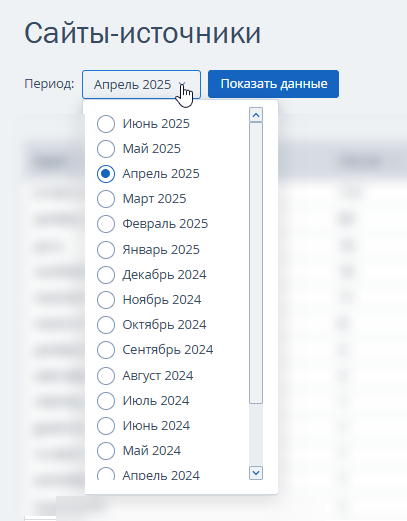This screenshot has width=407, height=521.
Task: Select Январь 2025 period option
Action: pos(106,250)
